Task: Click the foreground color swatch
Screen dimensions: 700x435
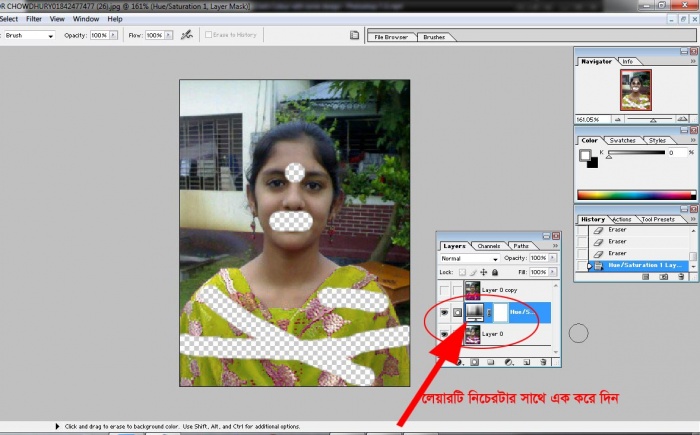Action: 585,155
